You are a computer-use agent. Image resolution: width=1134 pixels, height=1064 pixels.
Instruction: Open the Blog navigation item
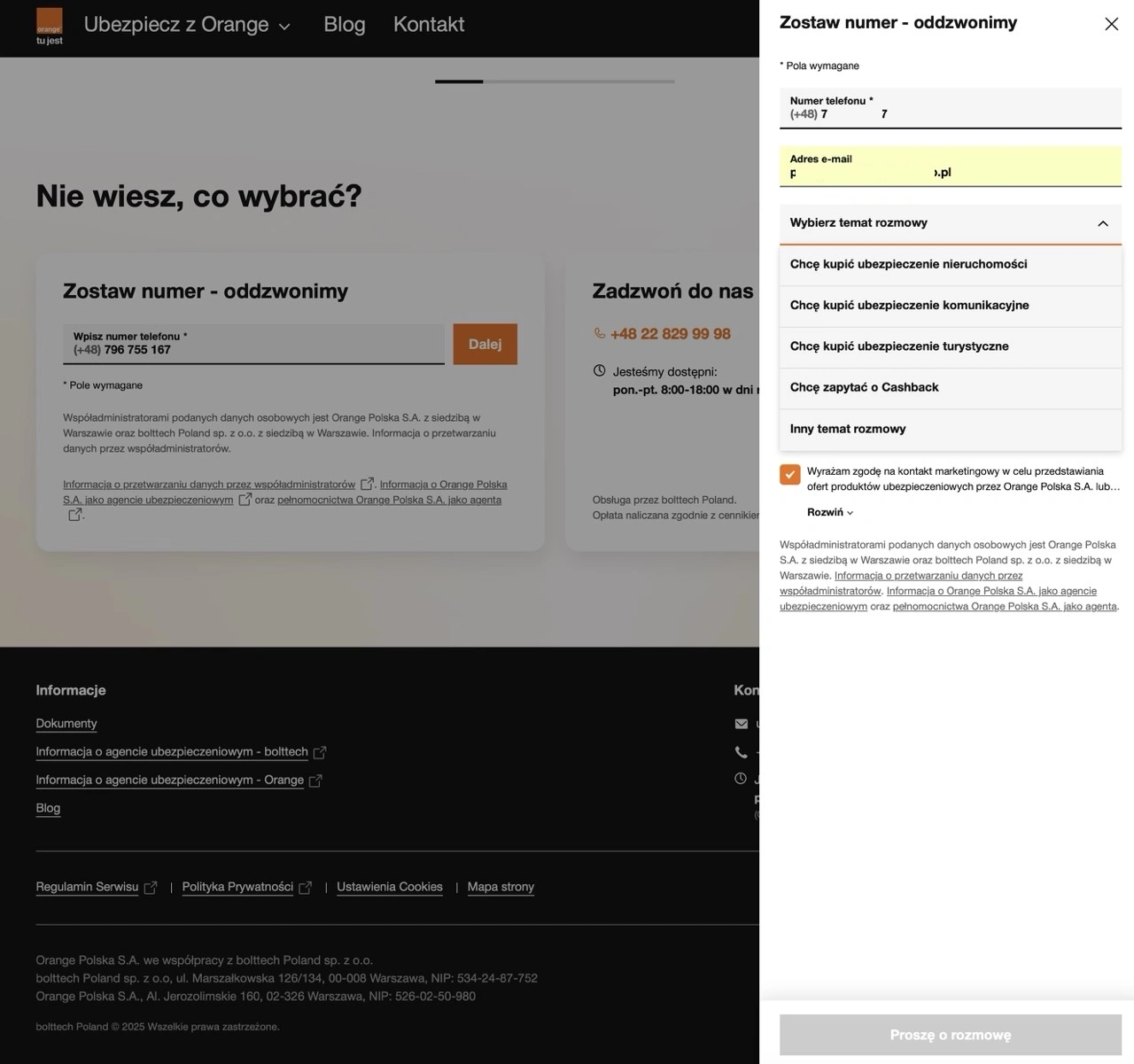coord(344,24)
